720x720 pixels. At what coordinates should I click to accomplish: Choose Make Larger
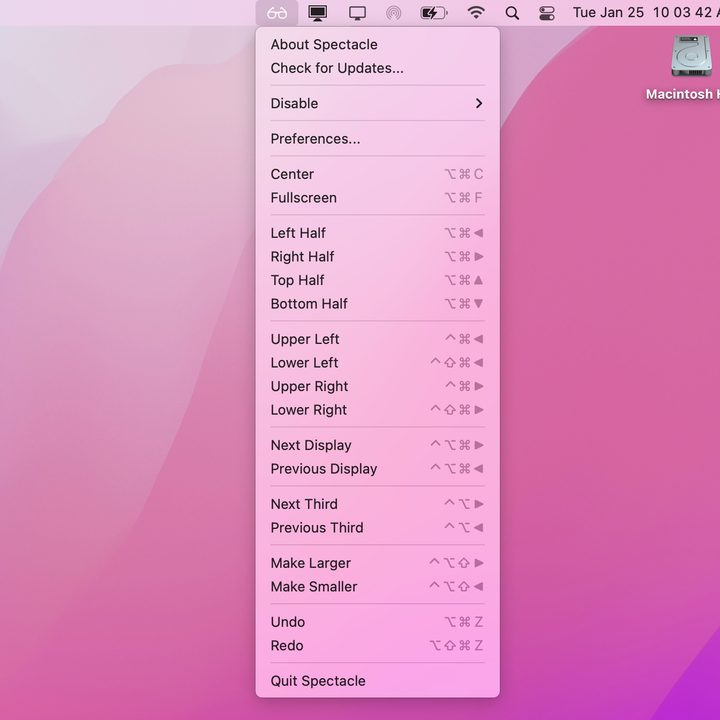click(x=377, y=563)
